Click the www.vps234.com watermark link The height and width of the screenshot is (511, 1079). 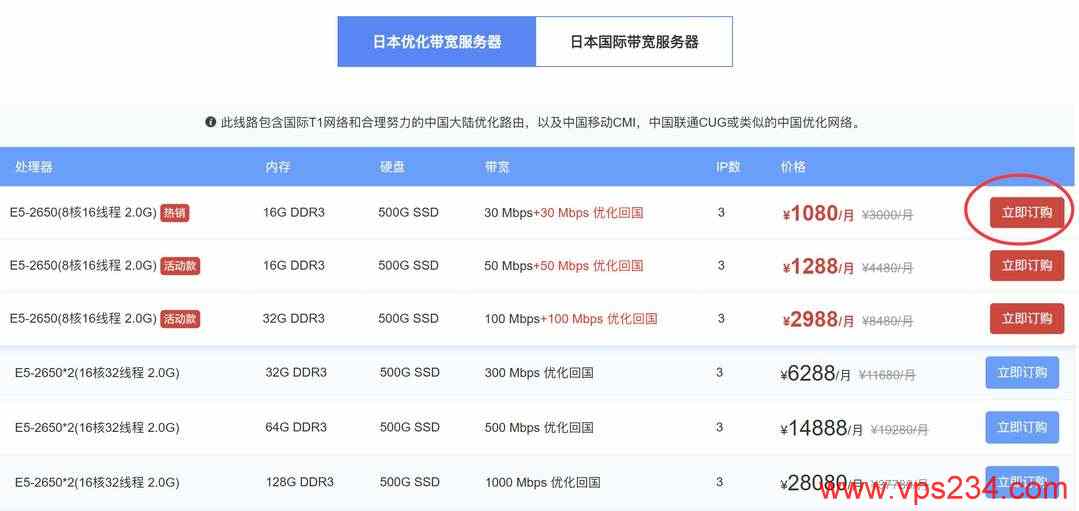click(x=942, y=488)
